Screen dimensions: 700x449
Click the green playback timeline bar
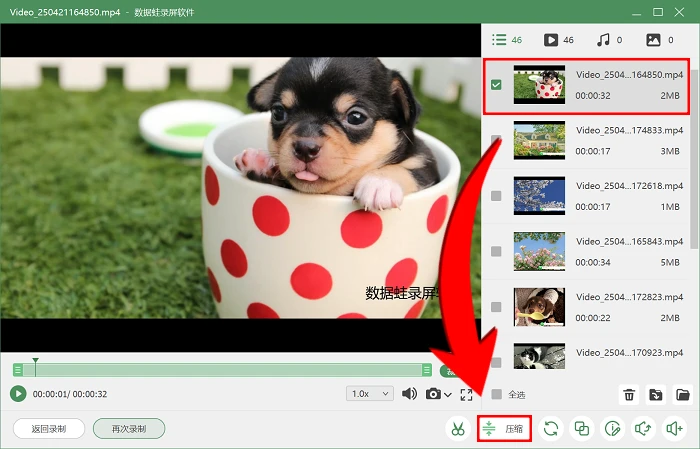(222, 370)
